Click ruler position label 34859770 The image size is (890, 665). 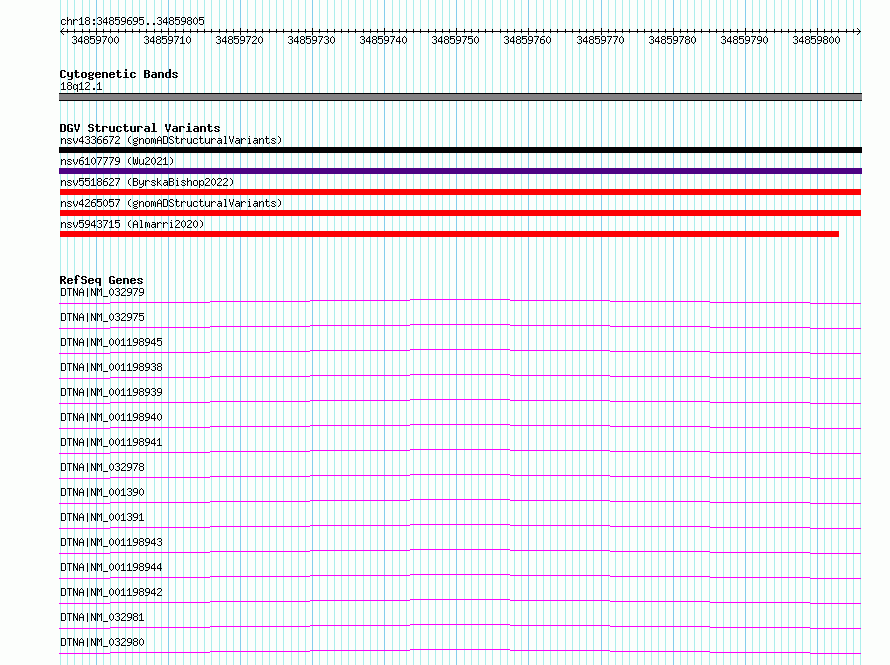tap(601, 40)
